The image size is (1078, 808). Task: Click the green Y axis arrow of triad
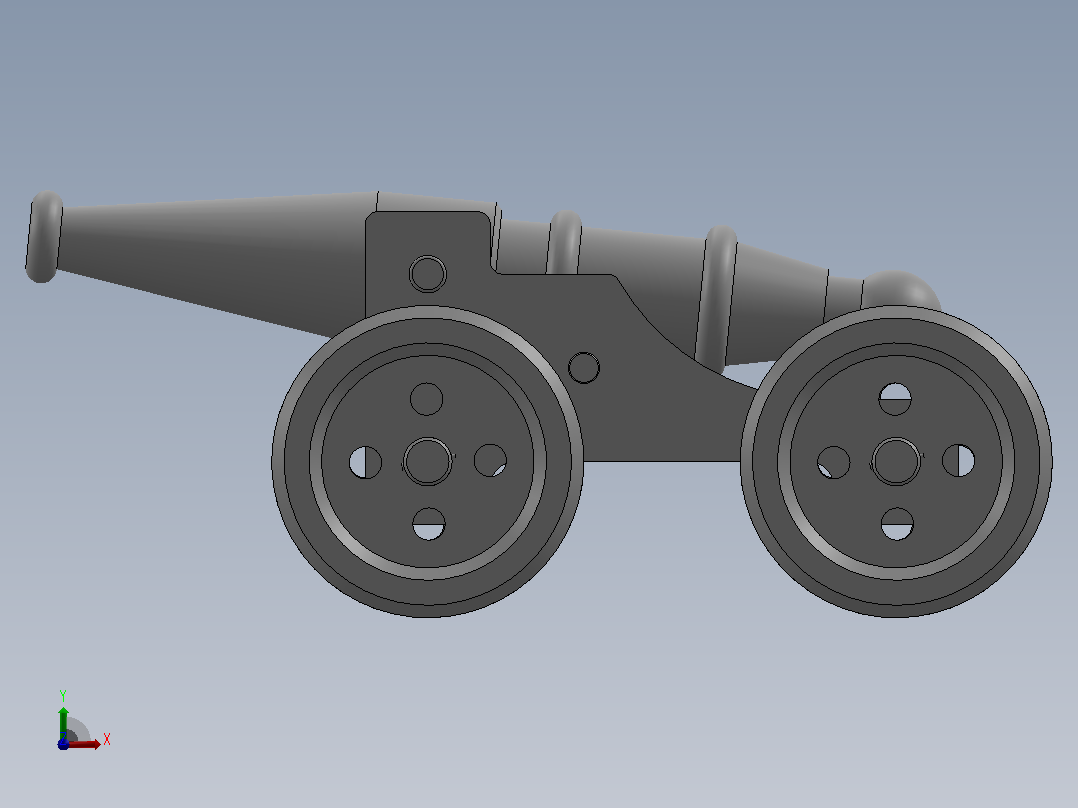[x=63, y=721]
